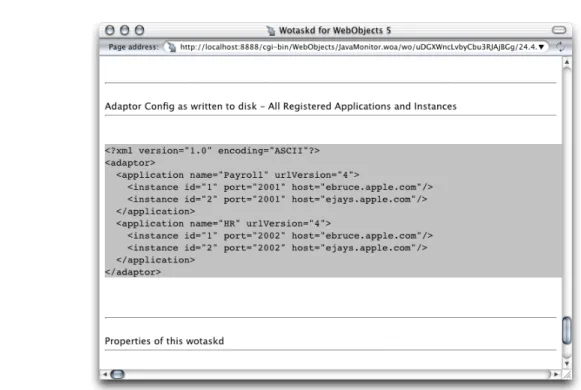Viewport: 581px width, 390px height.
Task: Click the page icon in address bar
Action: [172, 47]
